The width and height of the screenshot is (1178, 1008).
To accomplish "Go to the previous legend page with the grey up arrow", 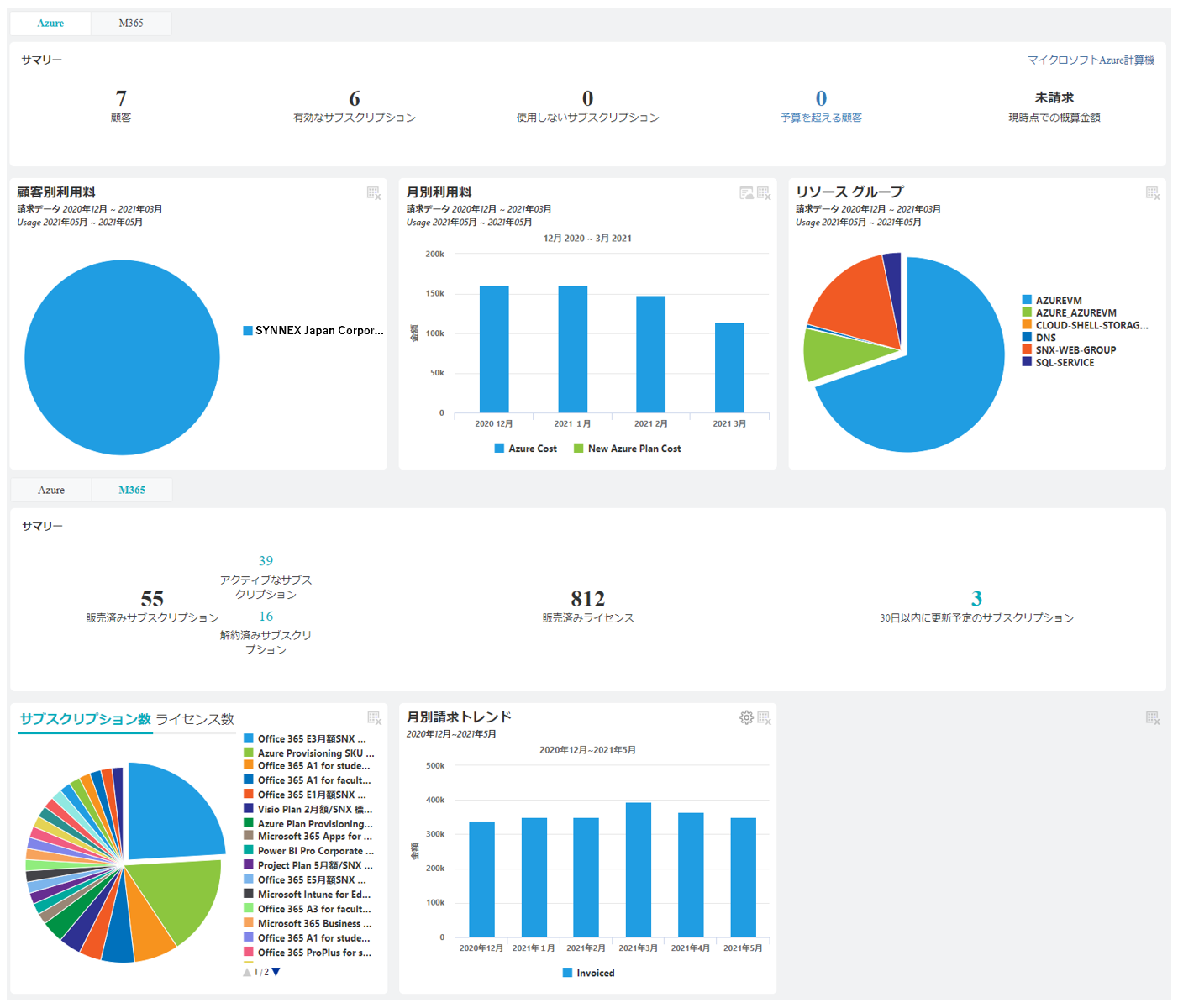I will [247, 972].
